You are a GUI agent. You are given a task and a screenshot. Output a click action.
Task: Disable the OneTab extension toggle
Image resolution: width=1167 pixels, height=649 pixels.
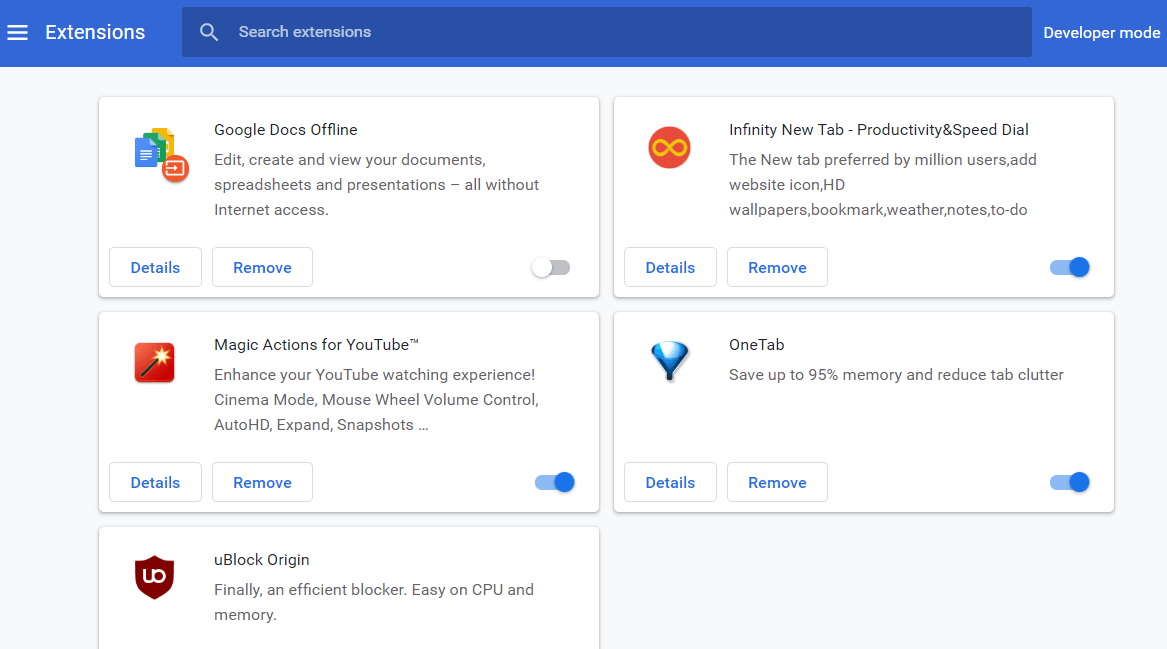pos(1069,482)
